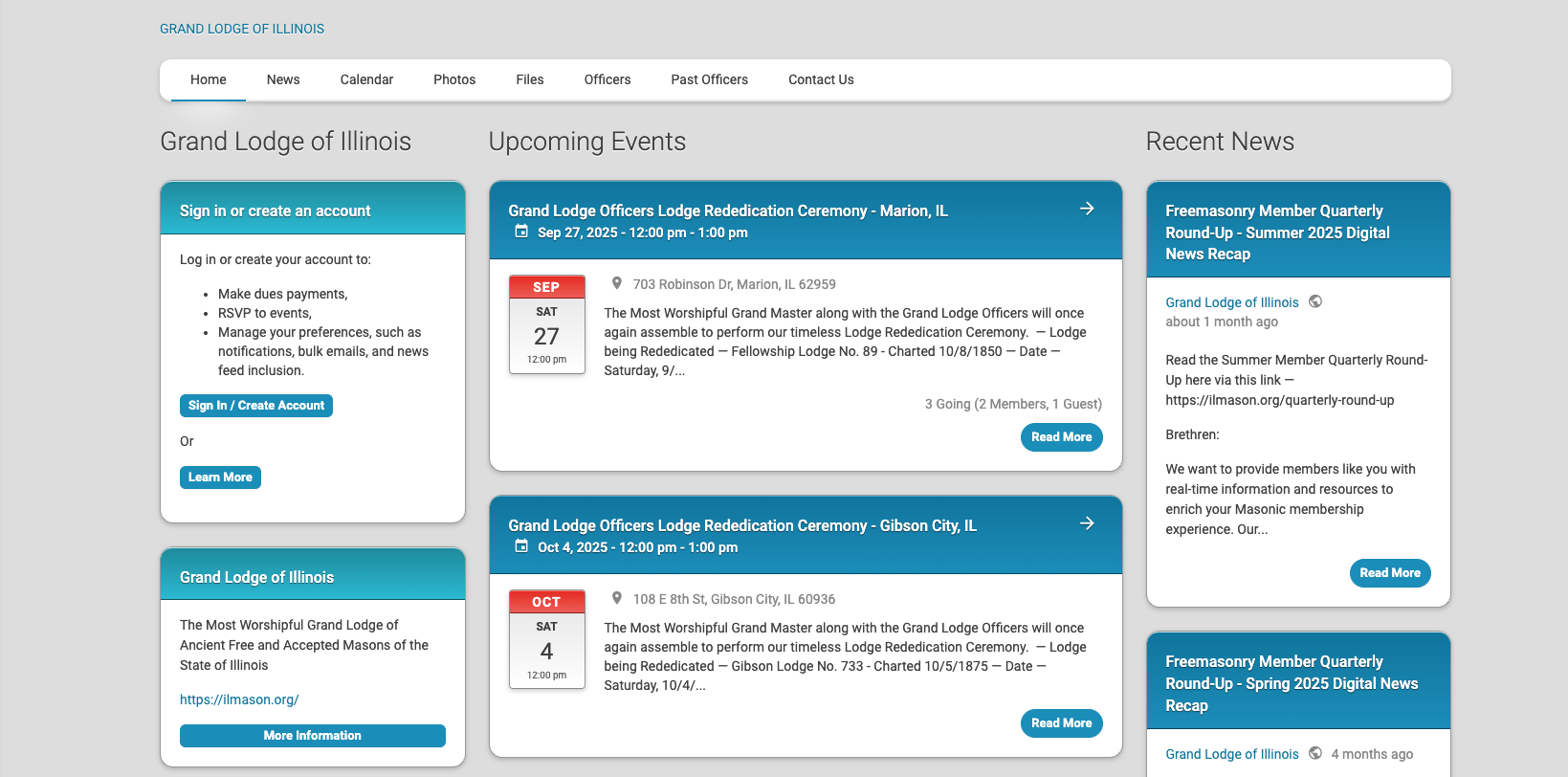The height and width of the screenshot is (777, 1568).
Task: Click Grand Lodge of Illinois author on Summer recap
Action: (1232, 302)
